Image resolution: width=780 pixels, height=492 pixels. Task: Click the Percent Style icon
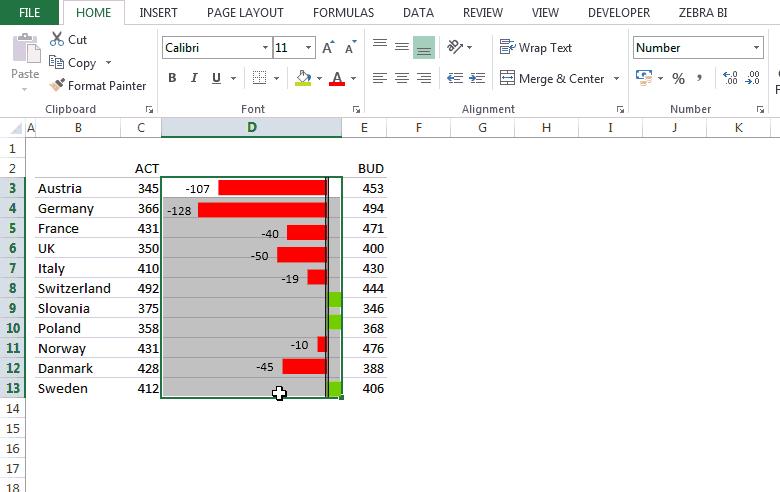click(678, 78)
